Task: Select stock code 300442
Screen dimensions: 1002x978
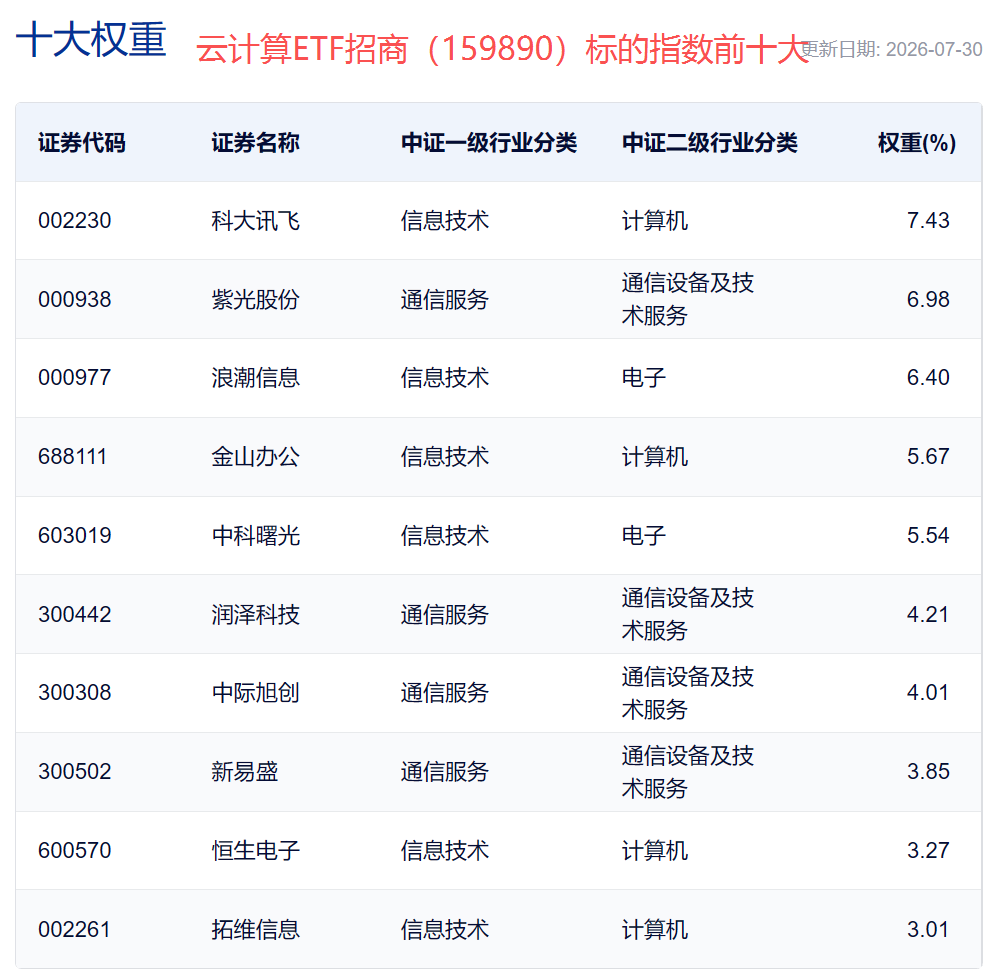Action: coord(75,614)
